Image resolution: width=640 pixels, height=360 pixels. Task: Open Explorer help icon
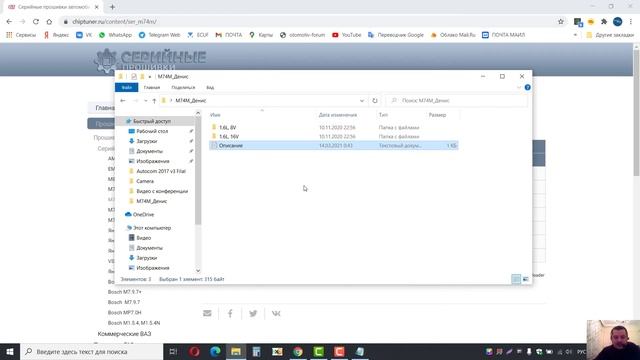(527, 87)
